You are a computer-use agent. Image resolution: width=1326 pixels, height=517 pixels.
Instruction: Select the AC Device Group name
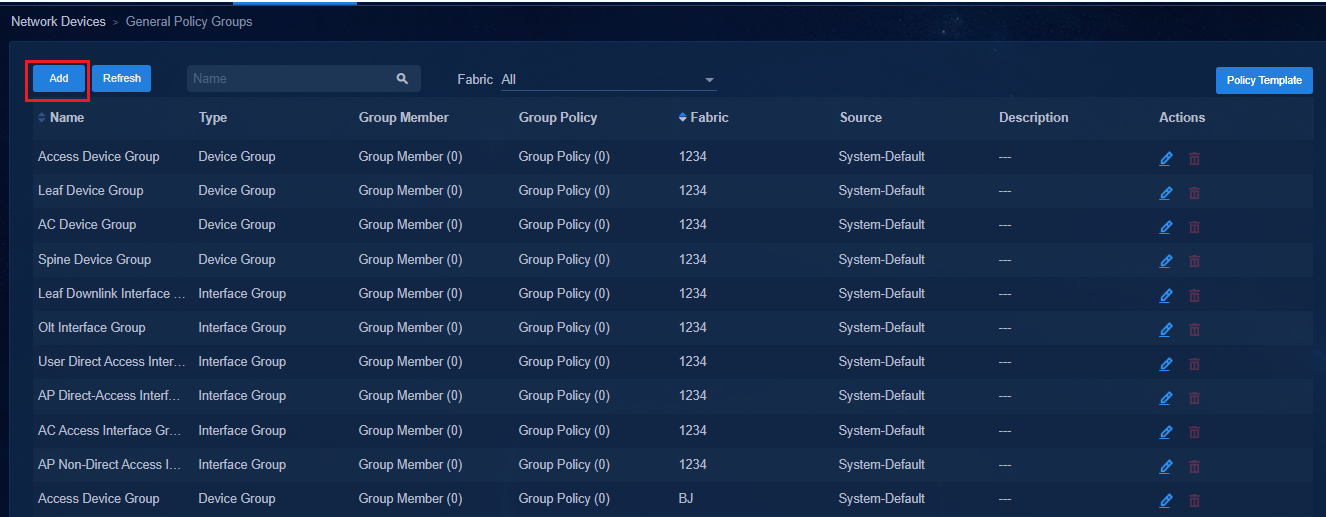(87, 224)
